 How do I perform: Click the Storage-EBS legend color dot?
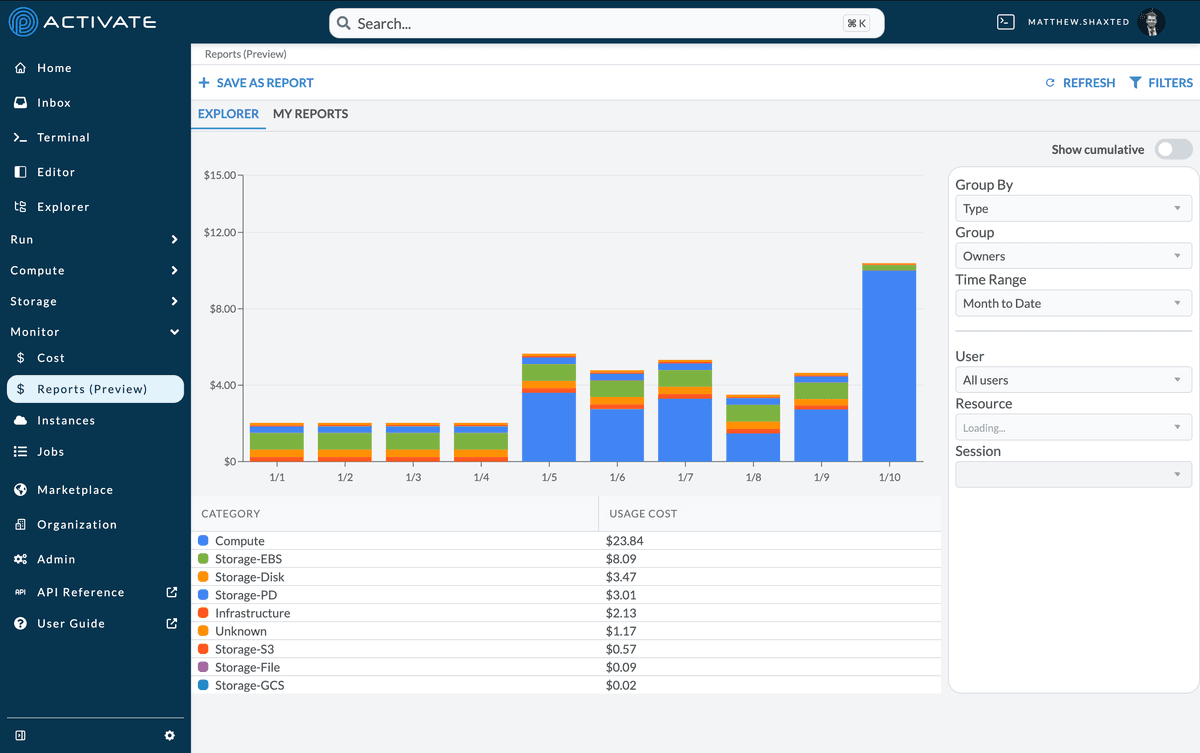pyautogui.click(x=204, y=558)
